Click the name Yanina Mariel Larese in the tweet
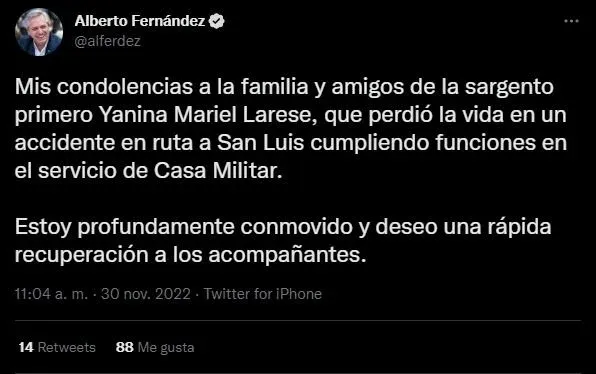 (206, 115)
